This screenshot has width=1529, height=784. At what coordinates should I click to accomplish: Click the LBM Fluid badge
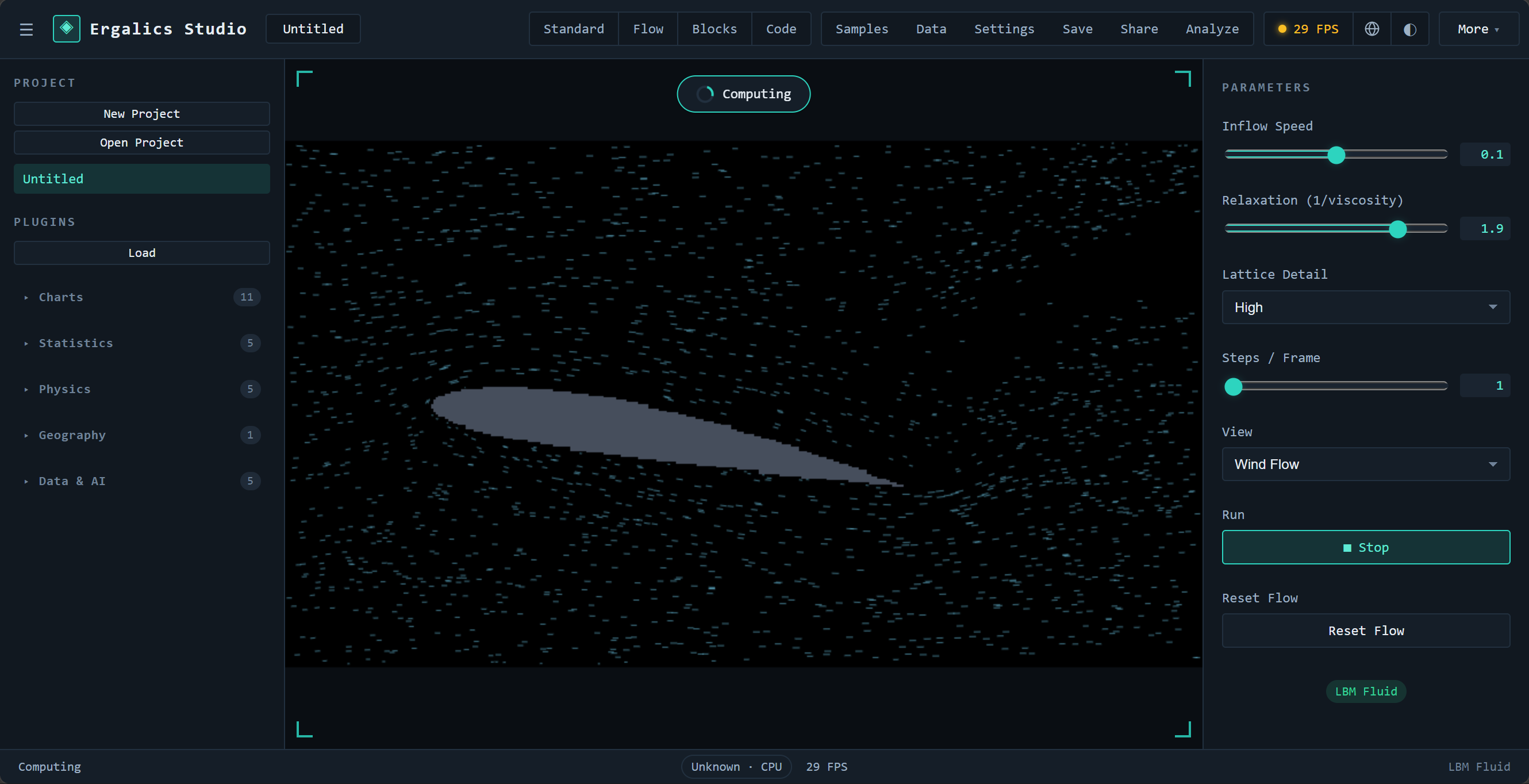coord(1365,692)
